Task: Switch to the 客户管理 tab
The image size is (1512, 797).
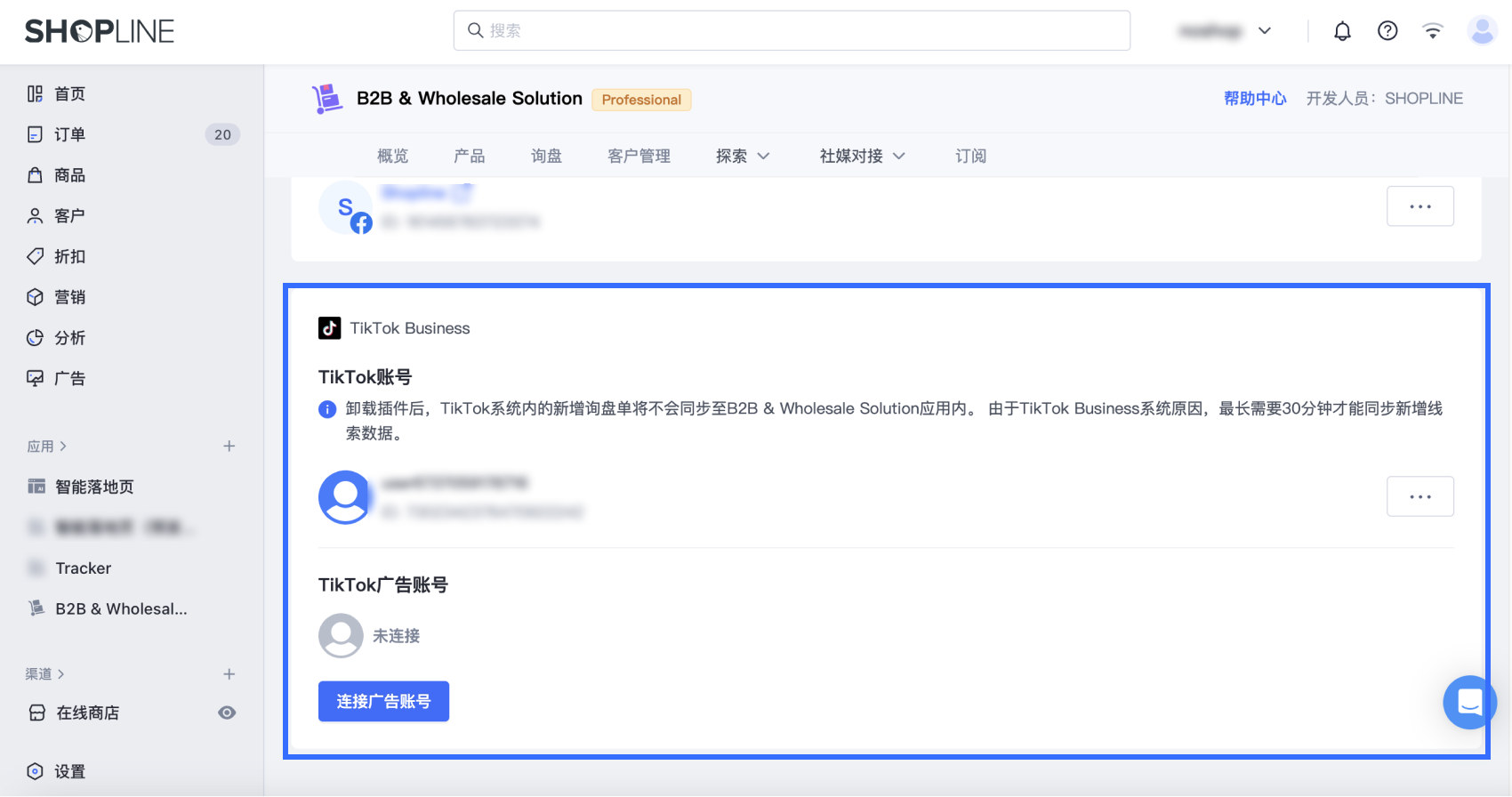Action: [x=639, y=156]
